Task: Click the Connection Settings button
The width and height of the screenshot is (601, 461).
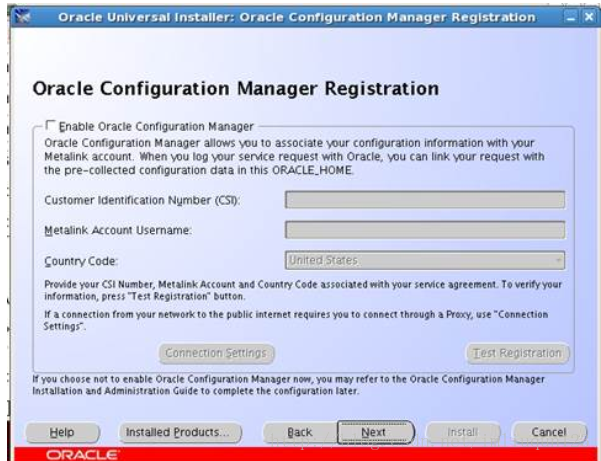Action: pos(217,353)
